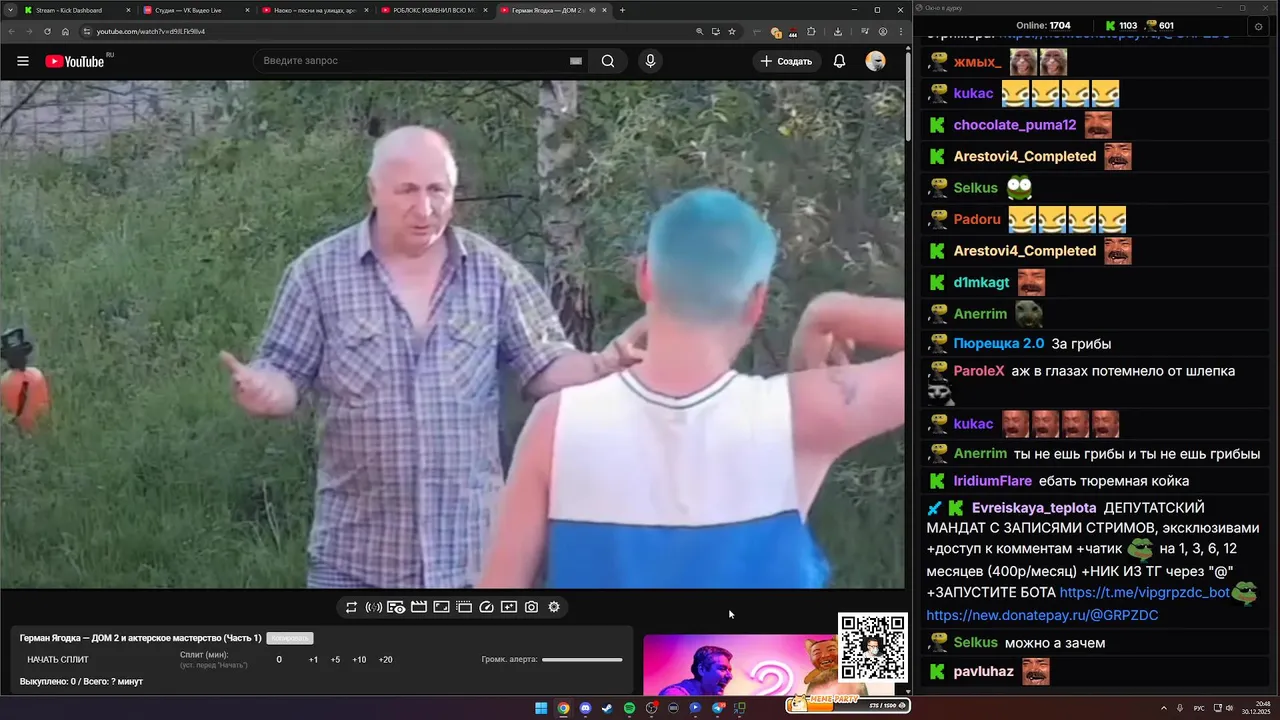Viewport: 1280px width, 720px height.
Task: Click username Пюрещка 2.0 in chat
Action: click(x=999, y=343)
